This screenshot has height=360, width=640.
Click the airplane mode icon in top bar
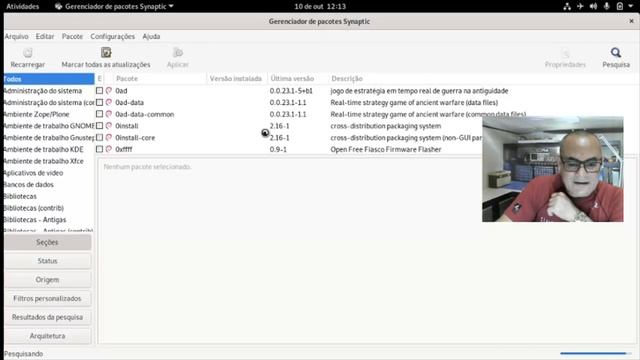coord(580,6)
